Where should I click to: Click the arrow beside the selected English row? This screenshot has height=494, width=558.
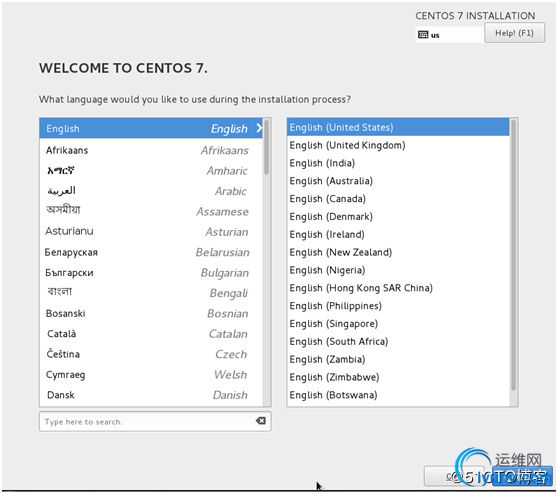tap(259, 128)
